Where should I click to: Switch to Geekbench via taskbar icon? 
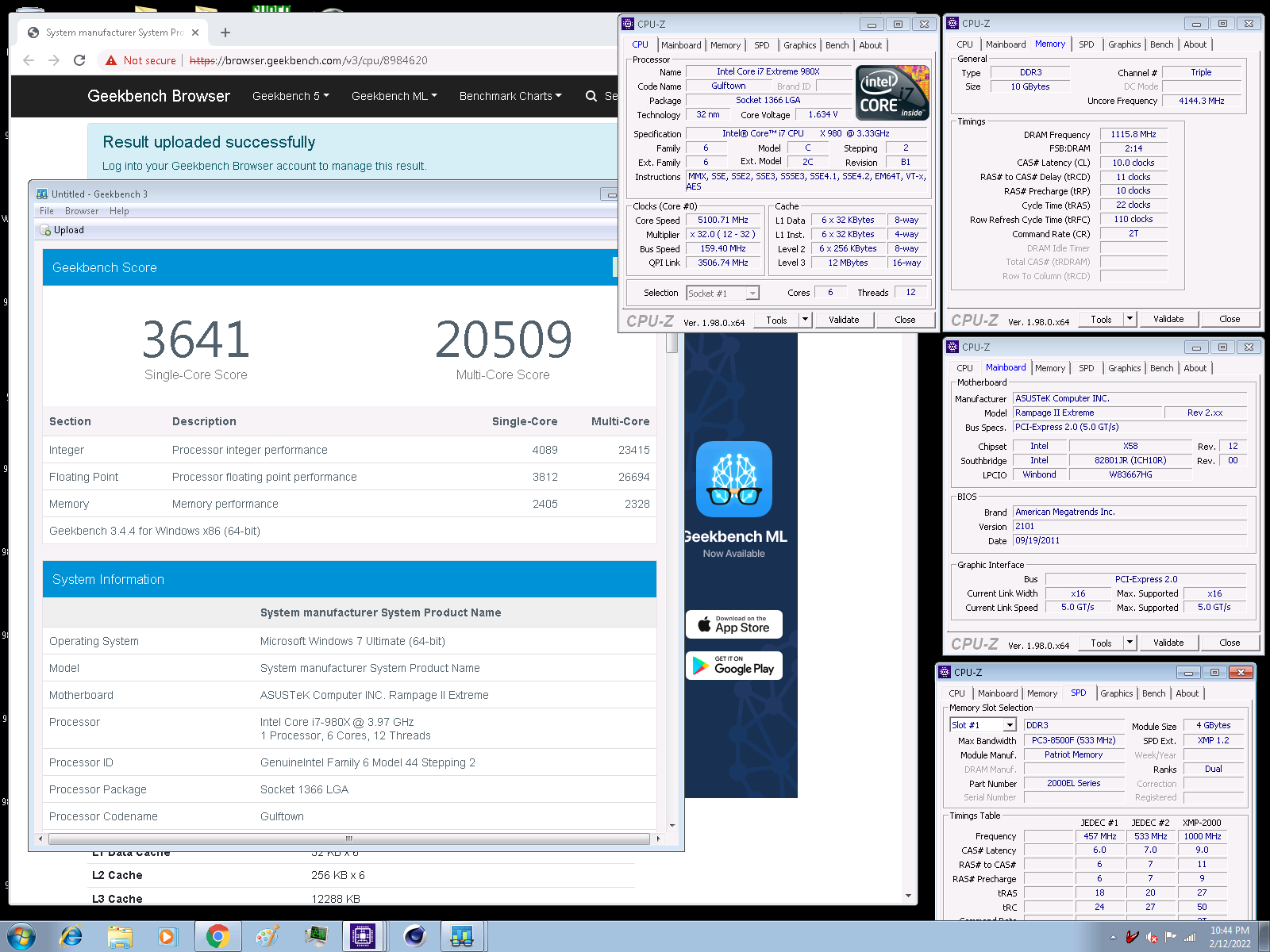(x=463, y=936)
